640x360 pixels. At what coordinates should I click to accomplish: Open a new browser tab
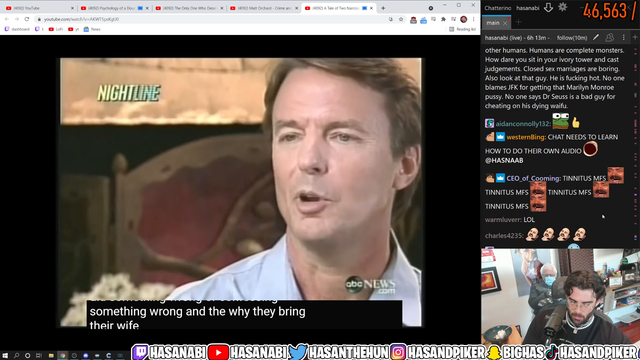tap(383, 8)
